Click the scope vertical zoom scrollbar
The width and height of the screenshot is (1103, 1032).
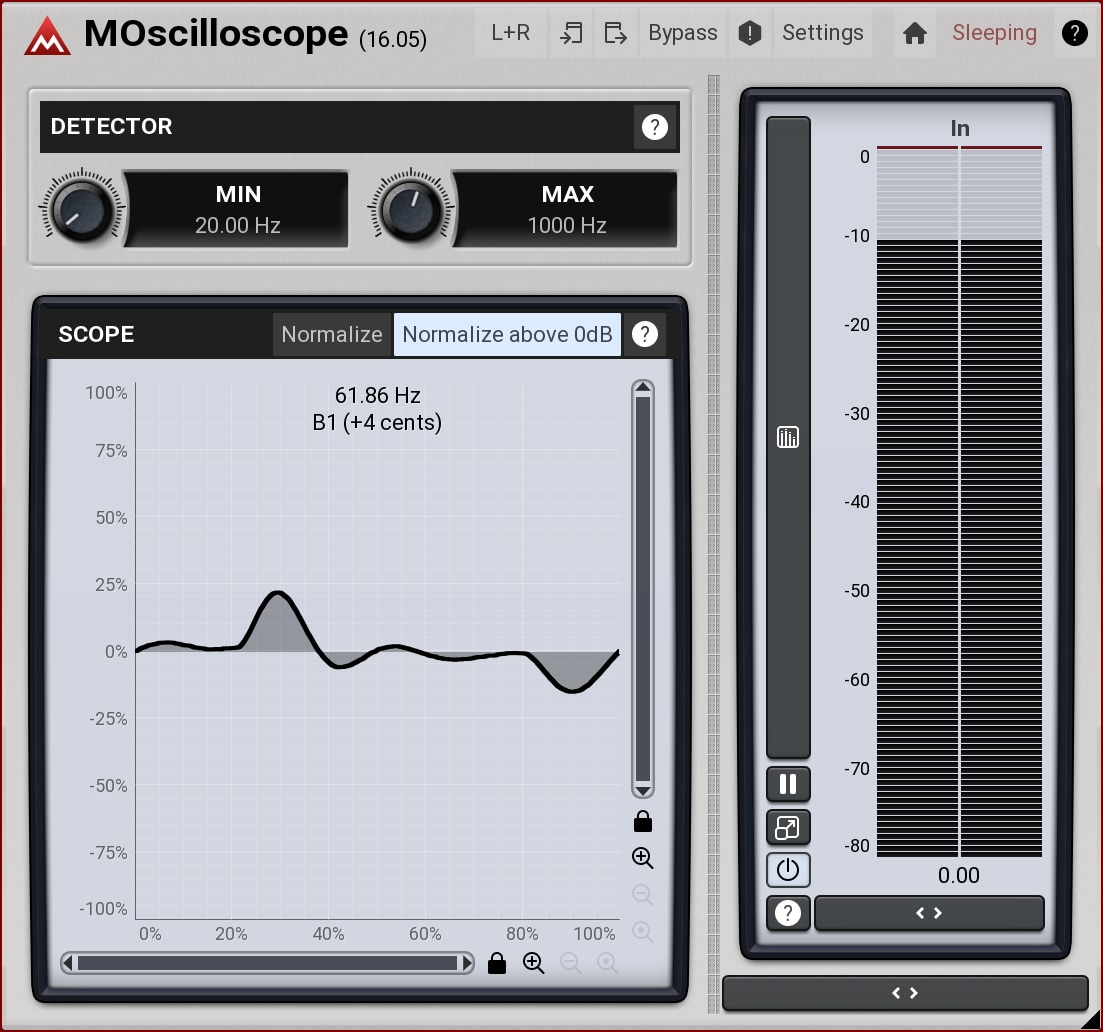642,589
